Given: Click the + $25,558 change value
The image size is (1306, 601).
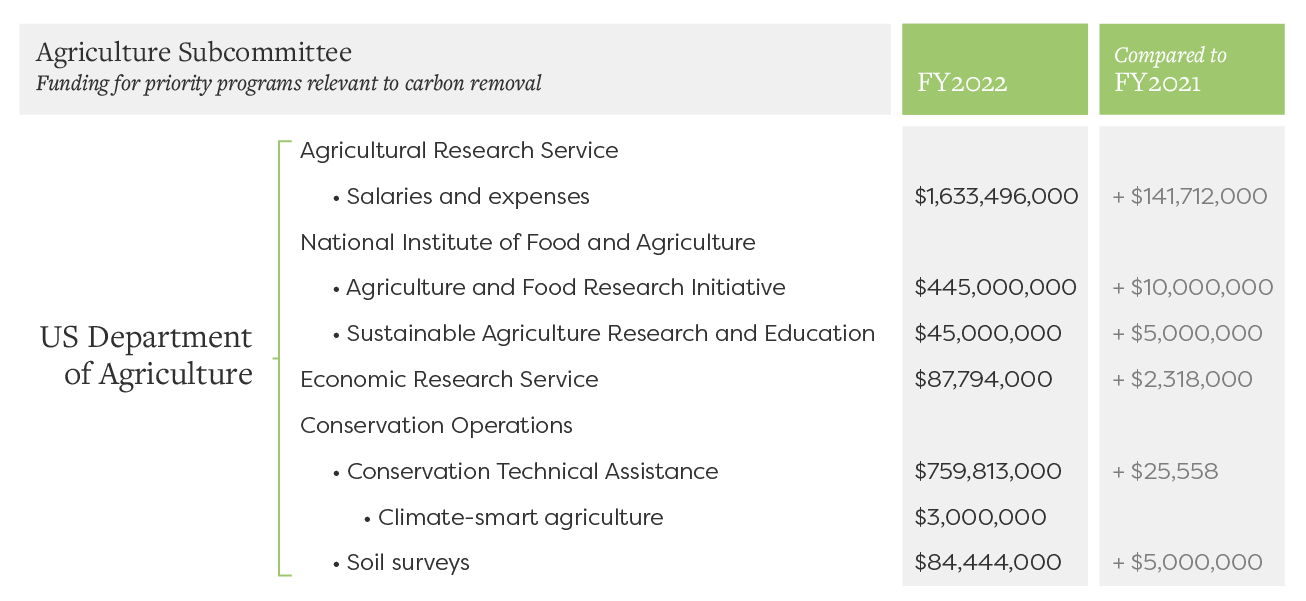Looking at the screenshot, I should 1165,471.
